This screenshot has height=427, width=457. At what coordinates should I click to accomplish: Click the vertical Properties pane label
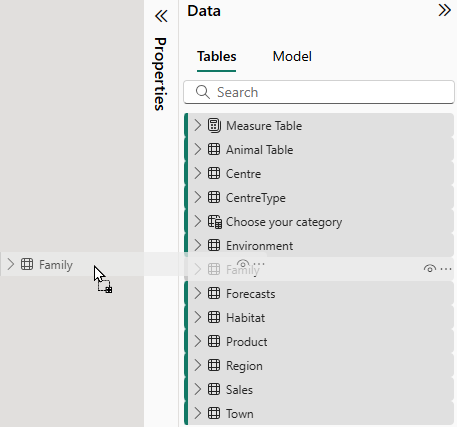pos(160,74)
